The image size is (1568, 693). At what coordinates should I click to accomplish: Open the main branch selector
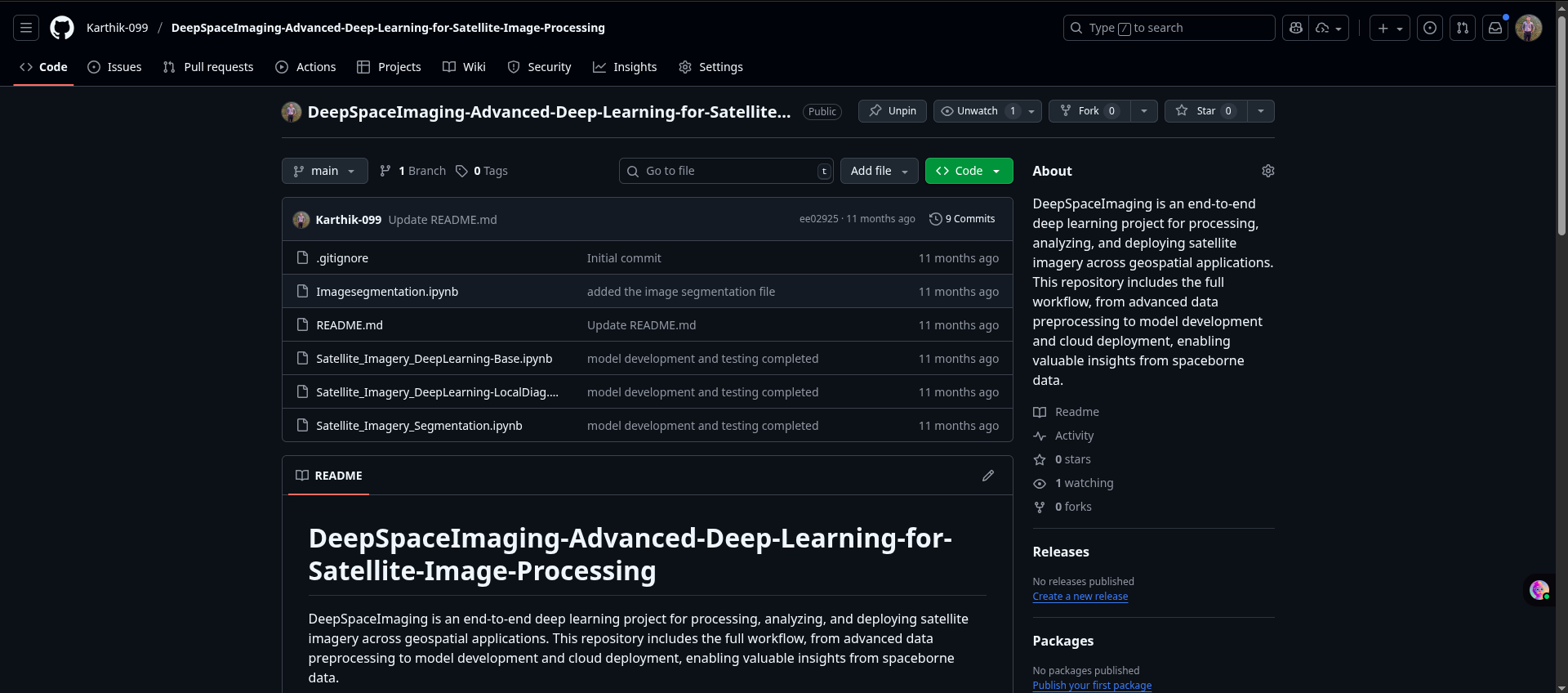pyautogui.click(x=325, y=171)
